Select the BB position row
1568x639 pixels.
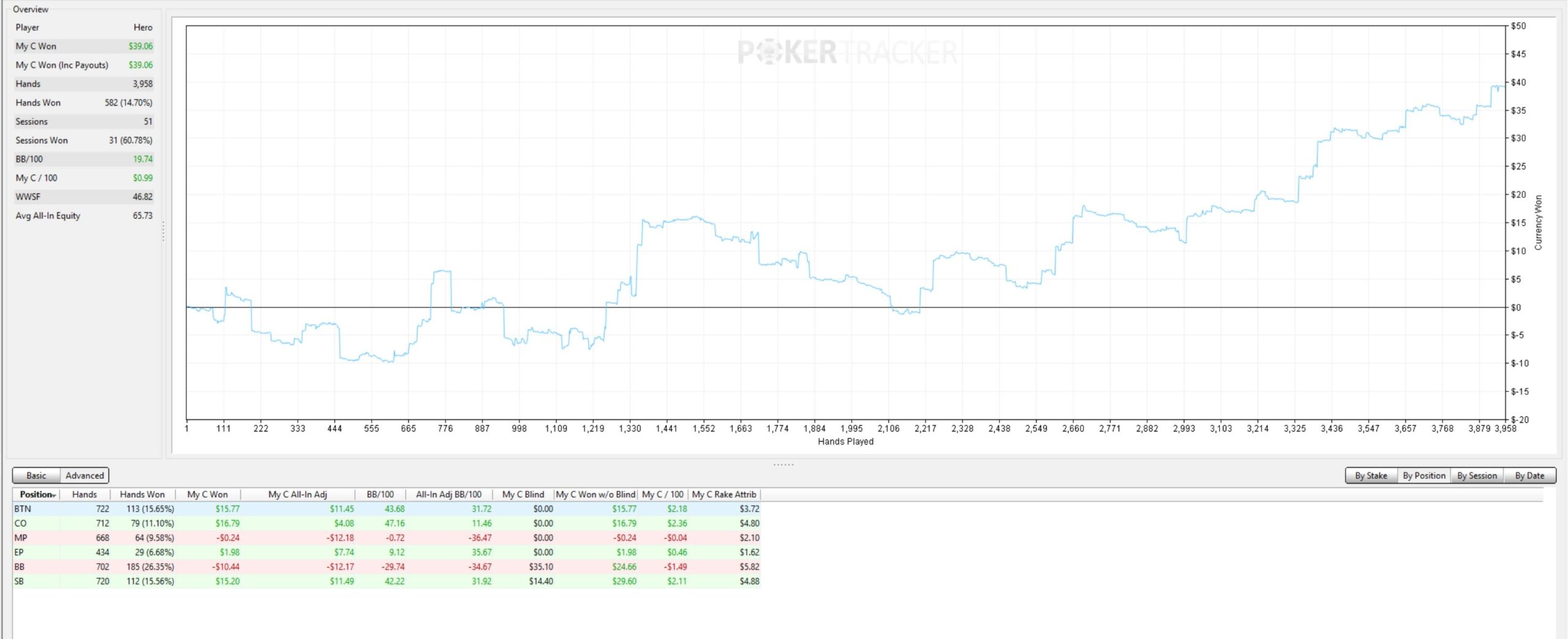tap(386, 567)
